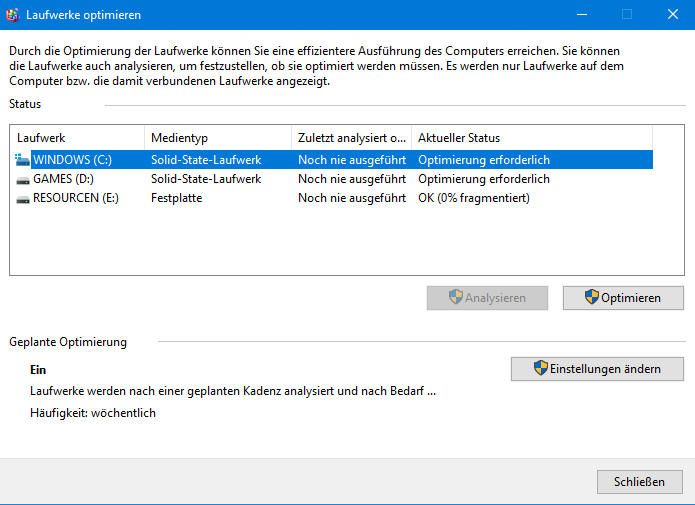Click the shield icon on Optimieren button
Screen dimensions: 695x505
[x=592, y=297]
